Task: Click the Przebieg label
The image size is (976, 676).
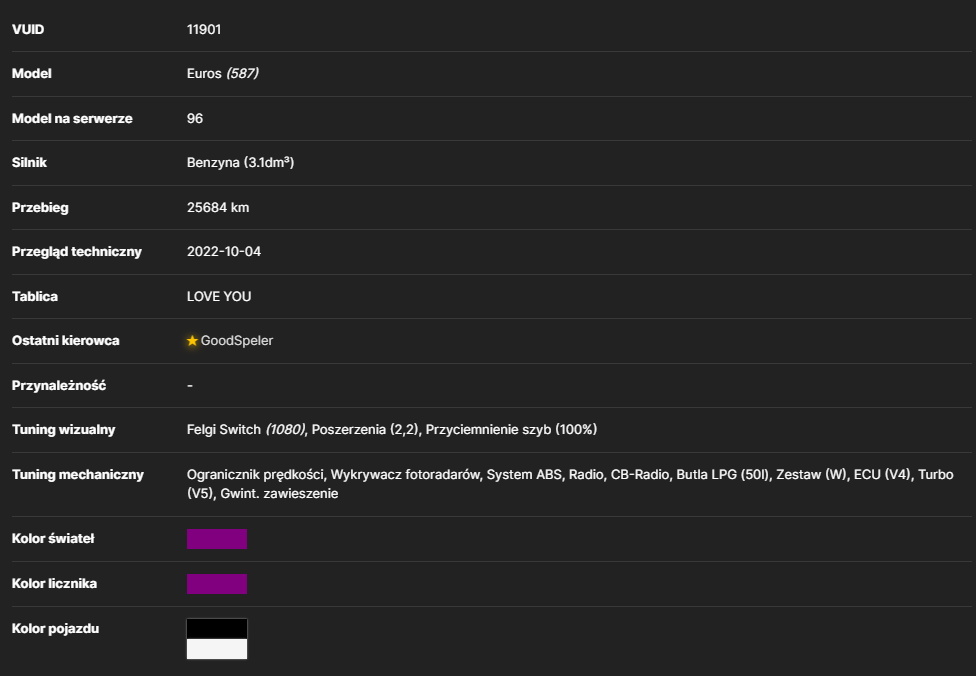Action: (40, 207)
